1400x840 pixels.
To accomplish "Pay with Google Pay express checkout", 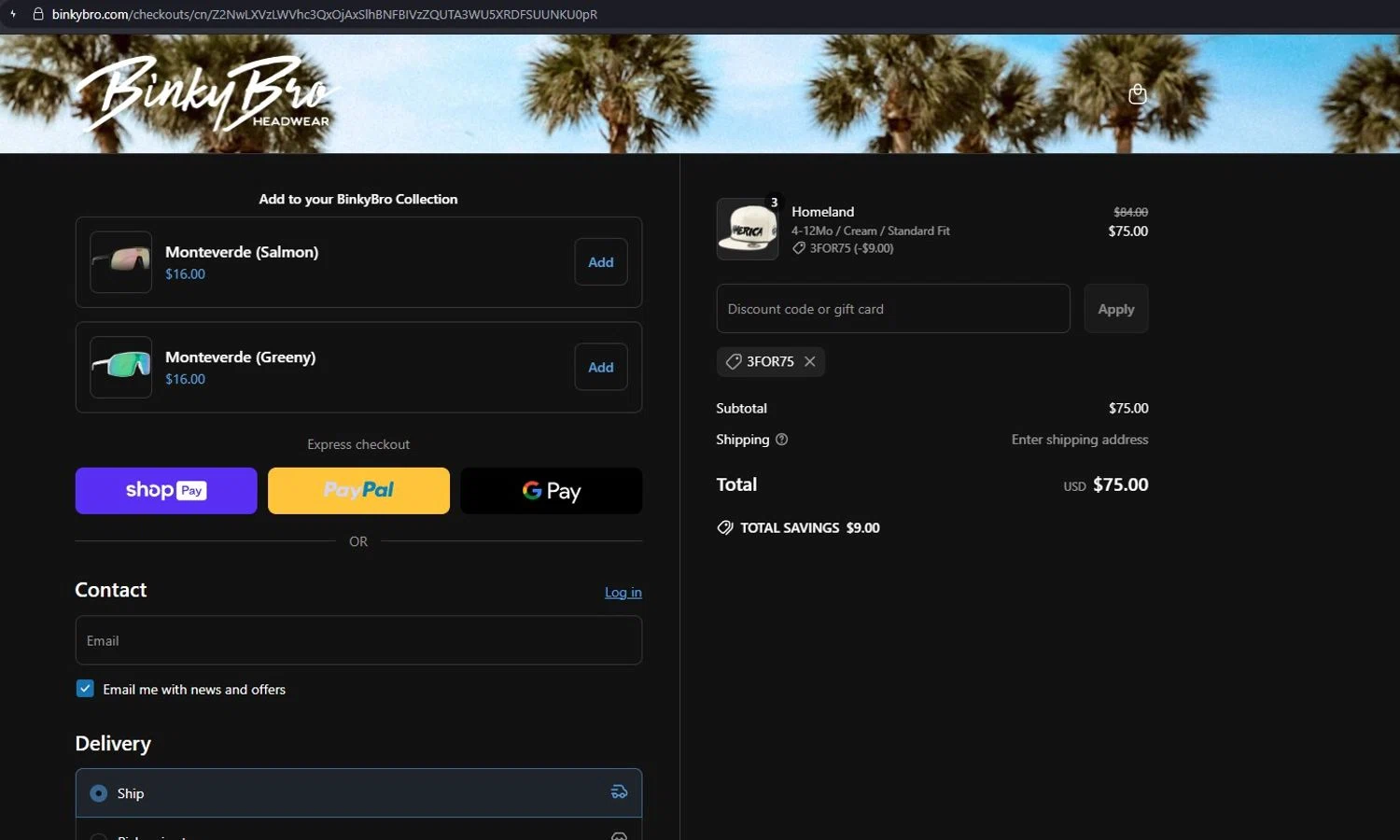I will (552, 491).
